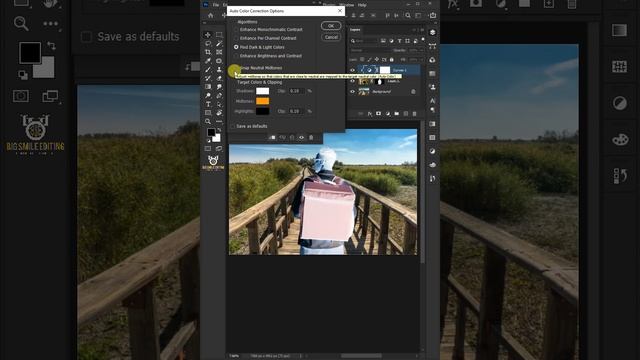Screen dimensions: 640x360
Task: Select Enhance Per Channel Contrast option
Action: 266,38
